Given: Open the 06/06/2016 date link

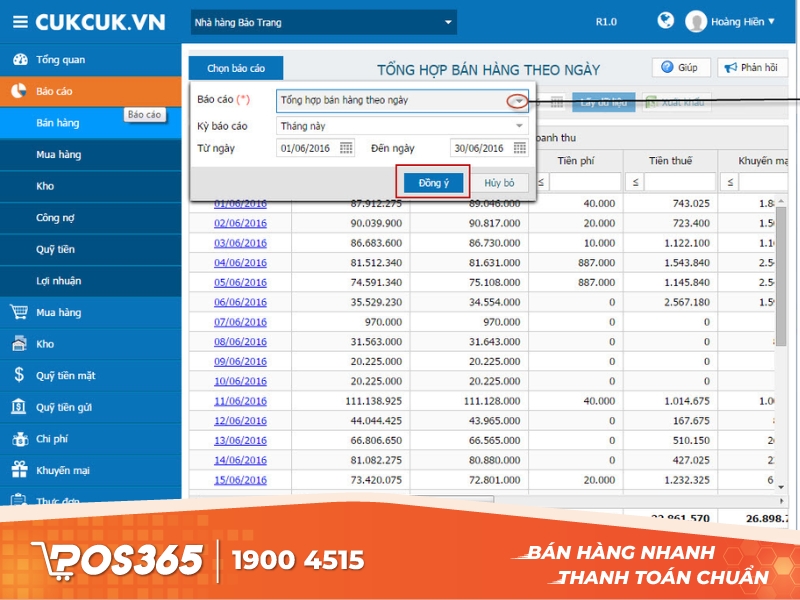Looking at the screenshot, I should pyautogui.click(x=240, y=302).
